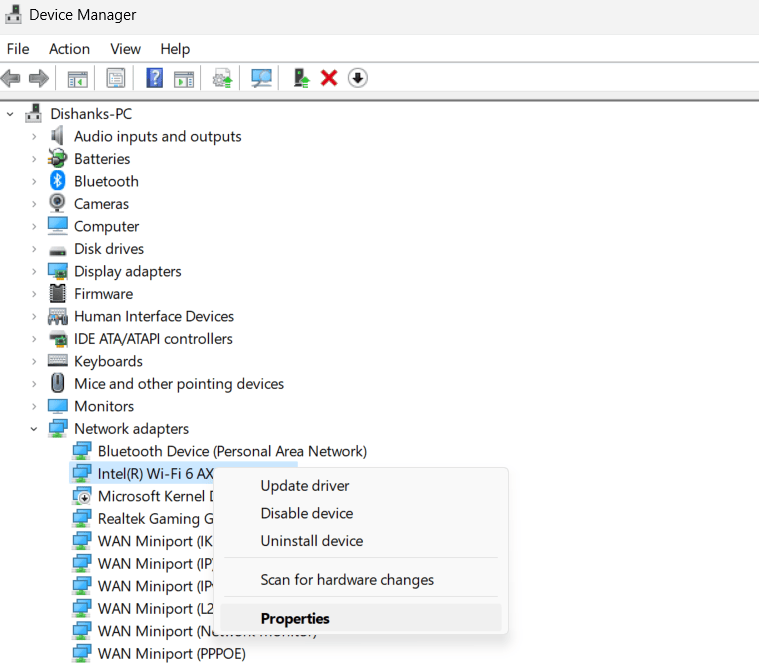Click the red X Uninstall device icon
Viewport: 759px width, 666px height.
329,78
